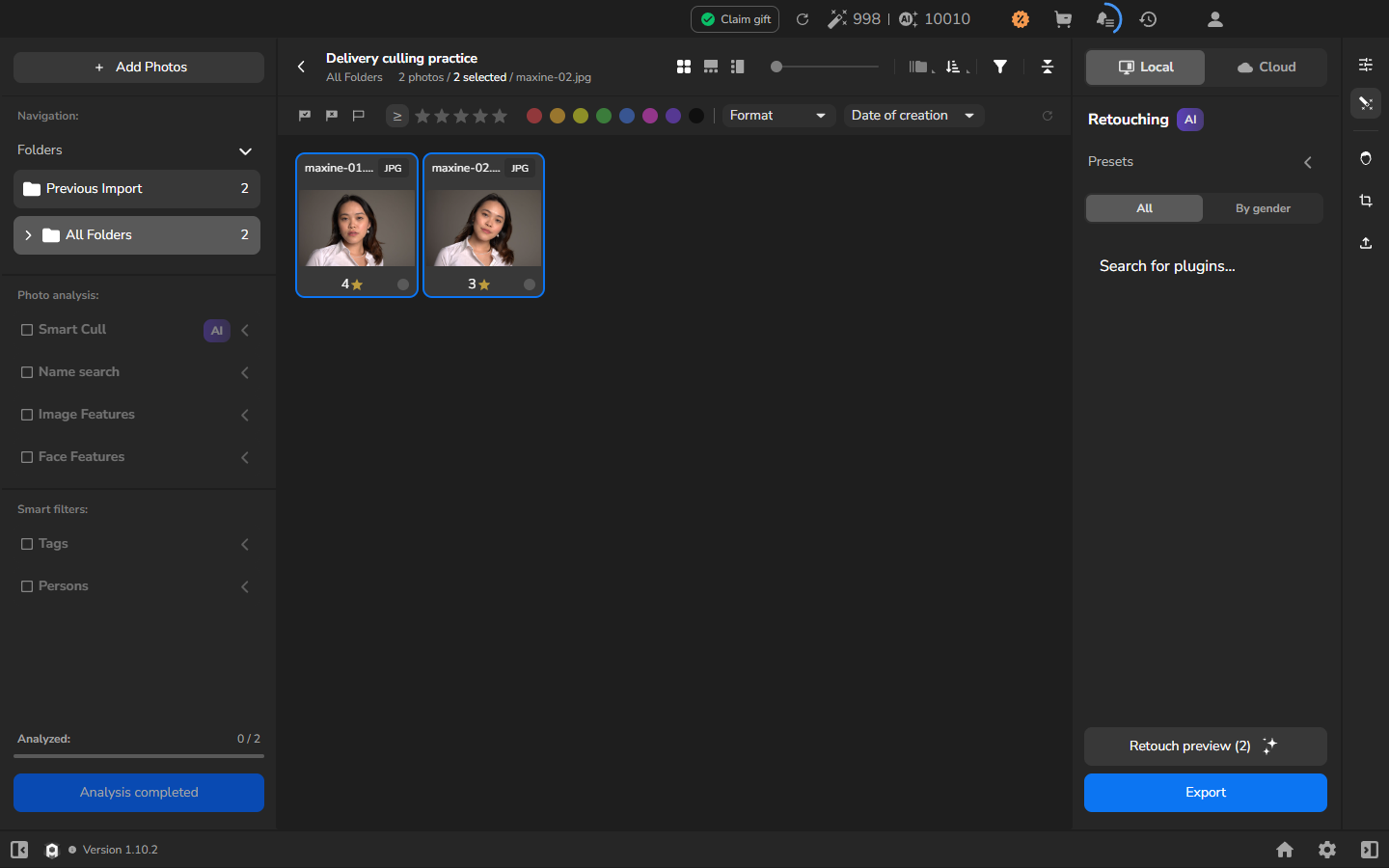This screenshot has height=868, width=1389.
Task: Click the blue Export button
Action: (1206, 793)
